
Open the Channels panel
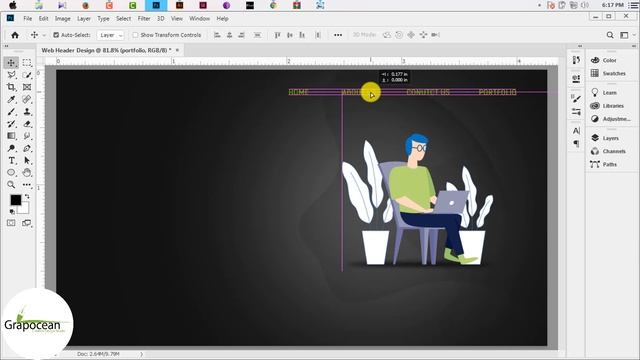point(608,151)
